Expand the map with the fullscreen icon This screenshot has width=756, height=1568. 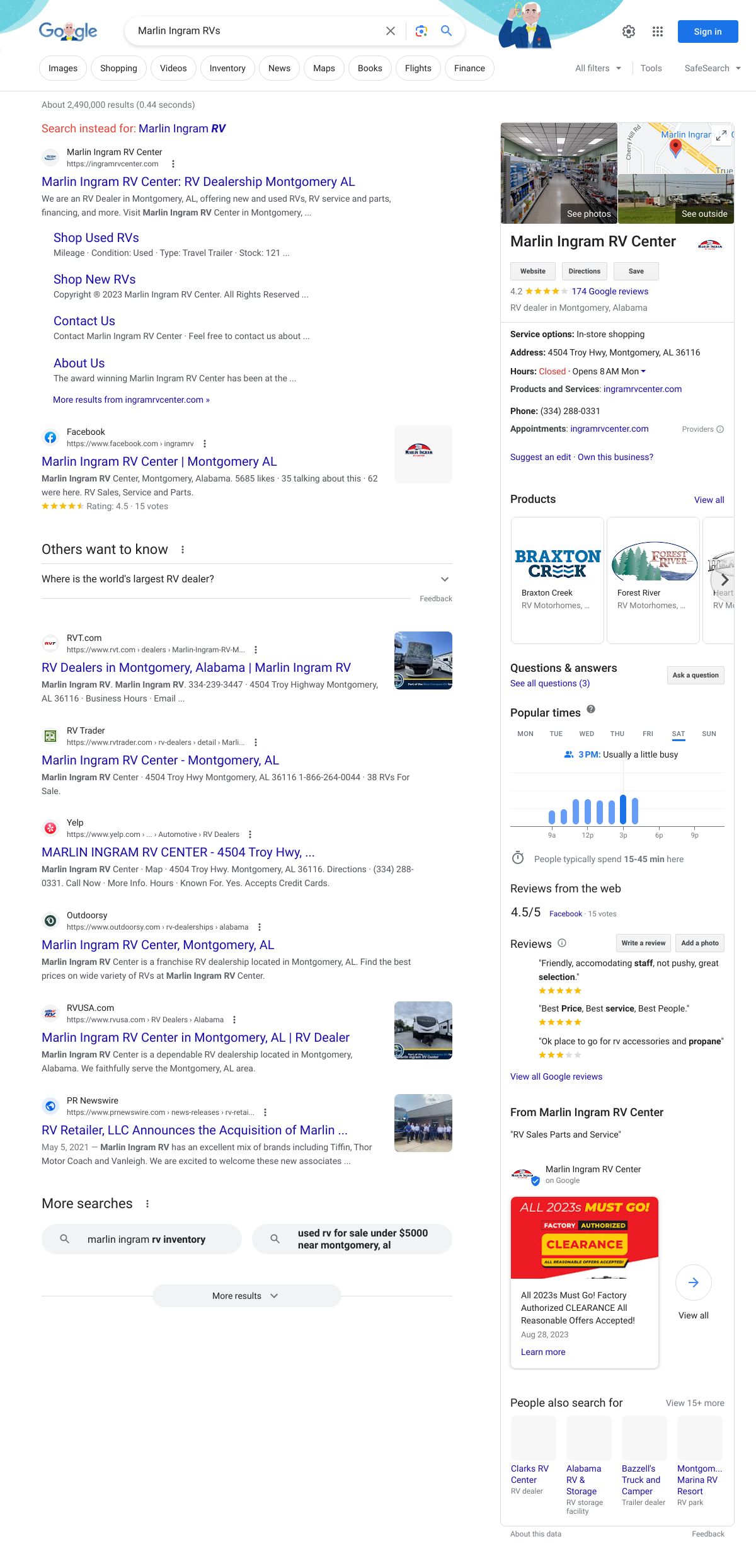(721, 135)
